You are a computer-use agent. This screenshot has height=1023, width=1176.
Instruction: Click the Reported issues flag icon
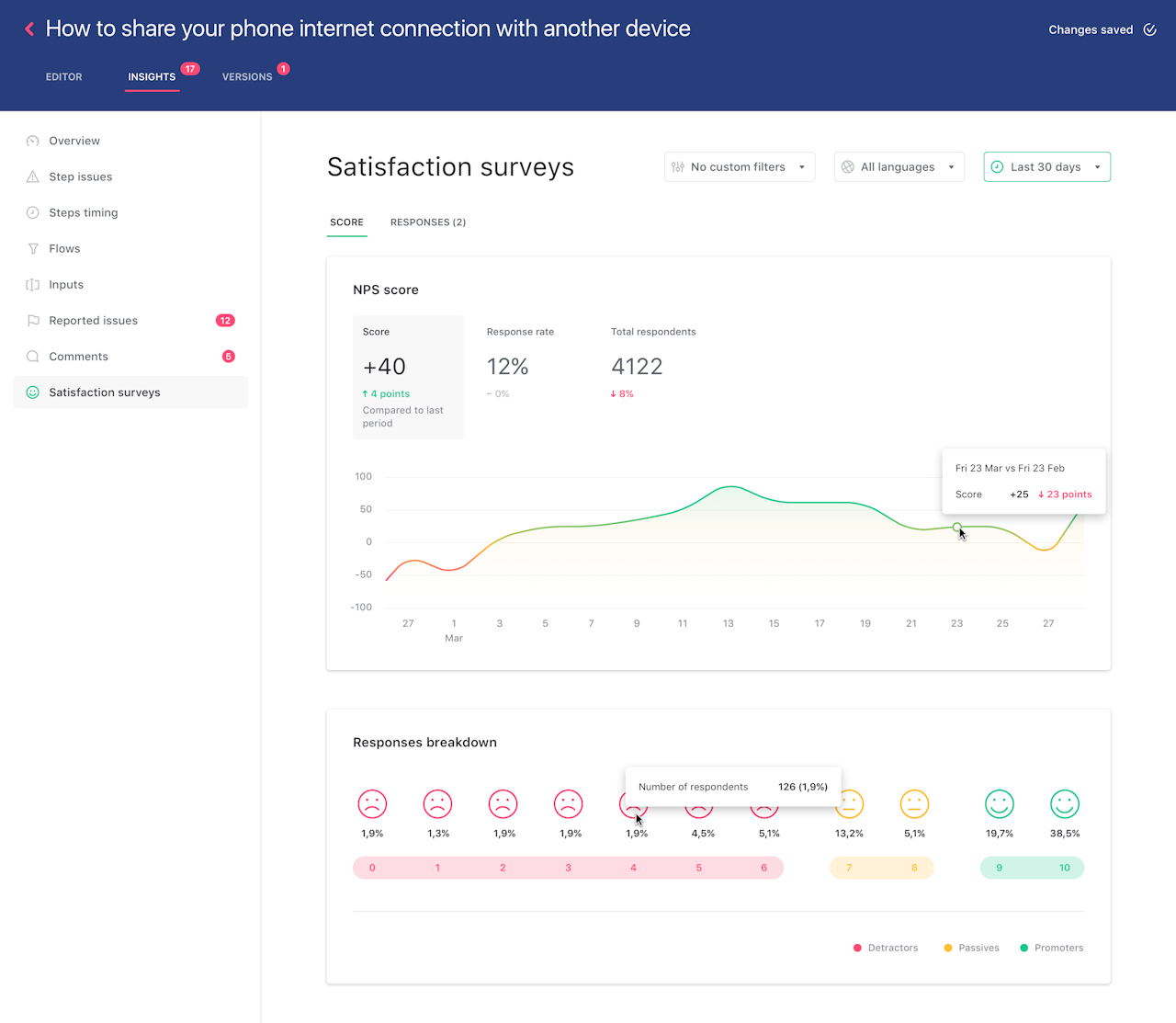pyautogui.click(x=33, y=321)
